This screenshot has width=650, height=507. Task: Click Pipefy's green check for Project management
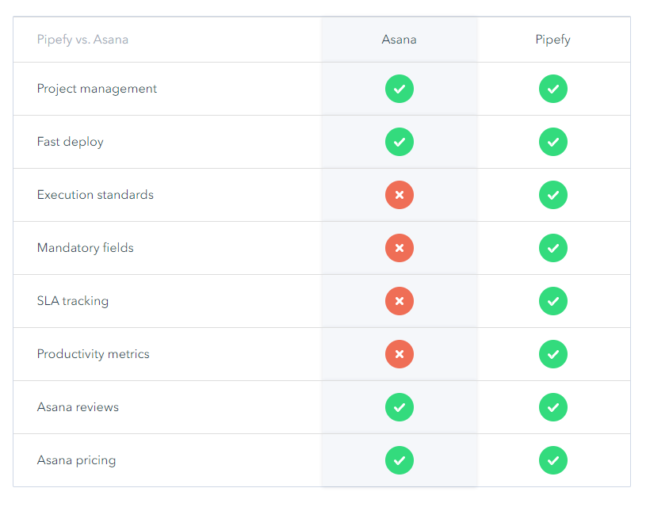[x=553, y=89]
